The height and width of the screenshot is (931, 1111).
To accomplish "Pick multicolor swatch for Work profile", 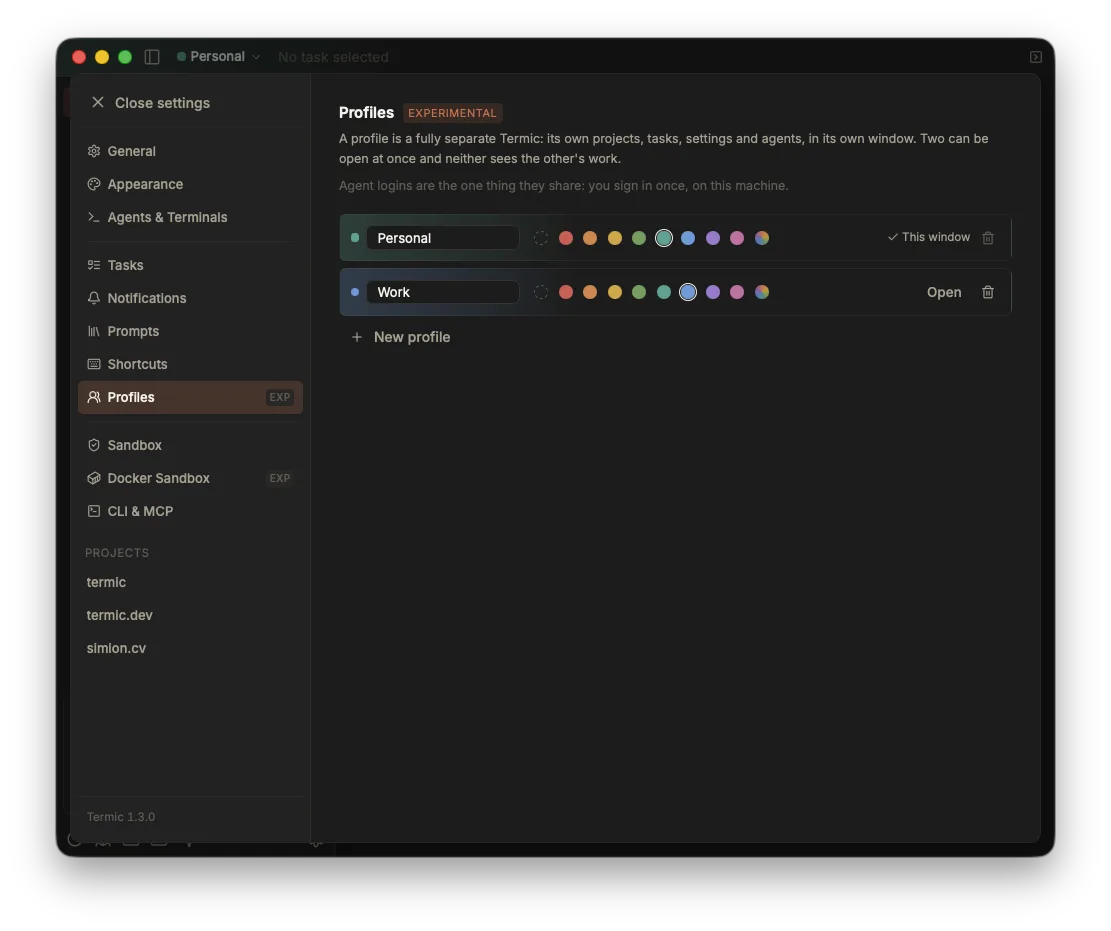I will 762,292.
